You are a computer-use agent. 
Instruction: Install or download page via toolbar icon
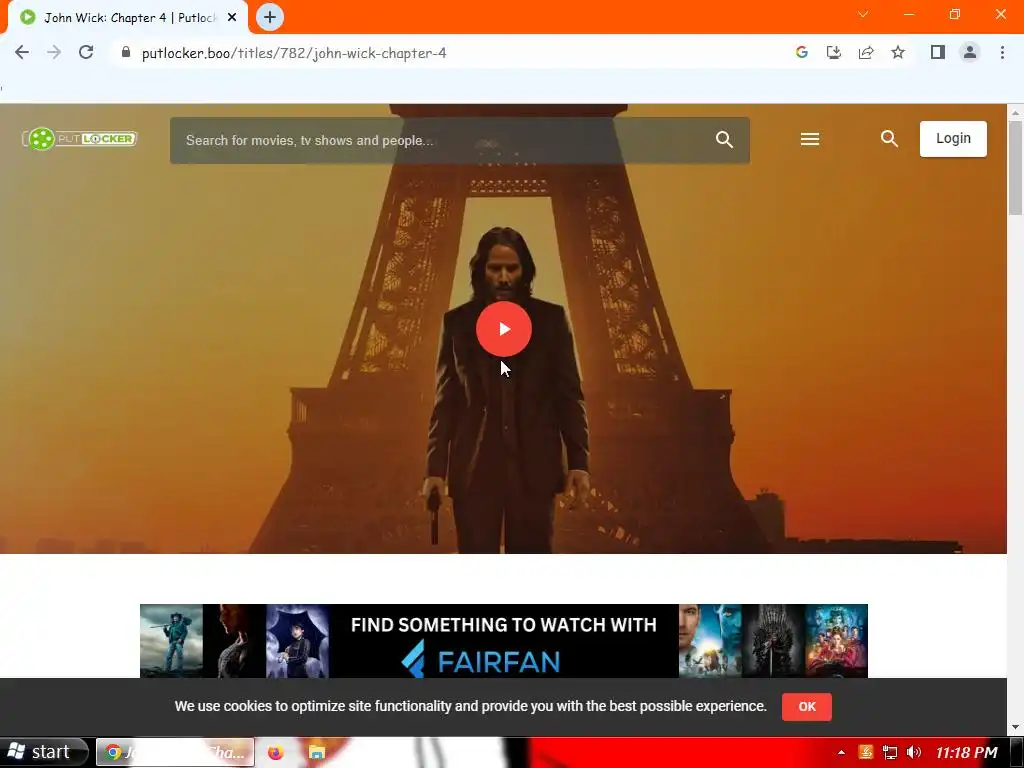(834, 52)
